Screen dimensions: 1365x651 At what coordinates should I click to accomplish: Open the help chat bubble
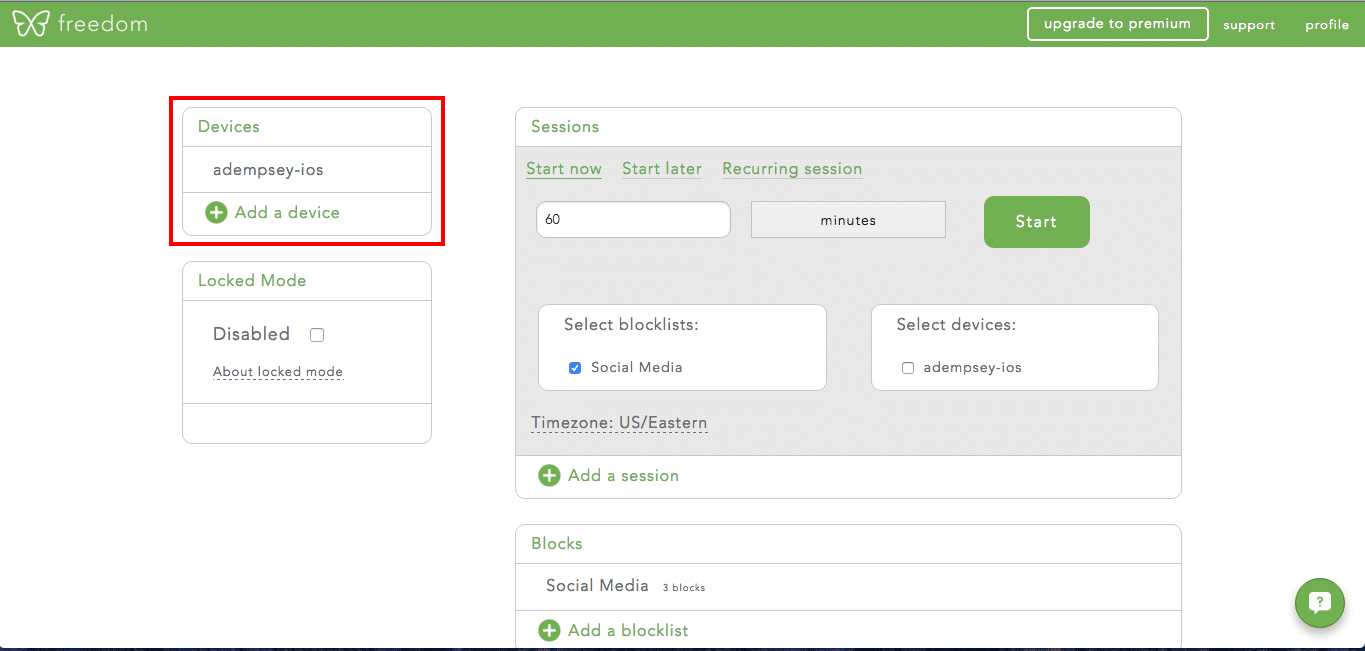point(1319,602)
